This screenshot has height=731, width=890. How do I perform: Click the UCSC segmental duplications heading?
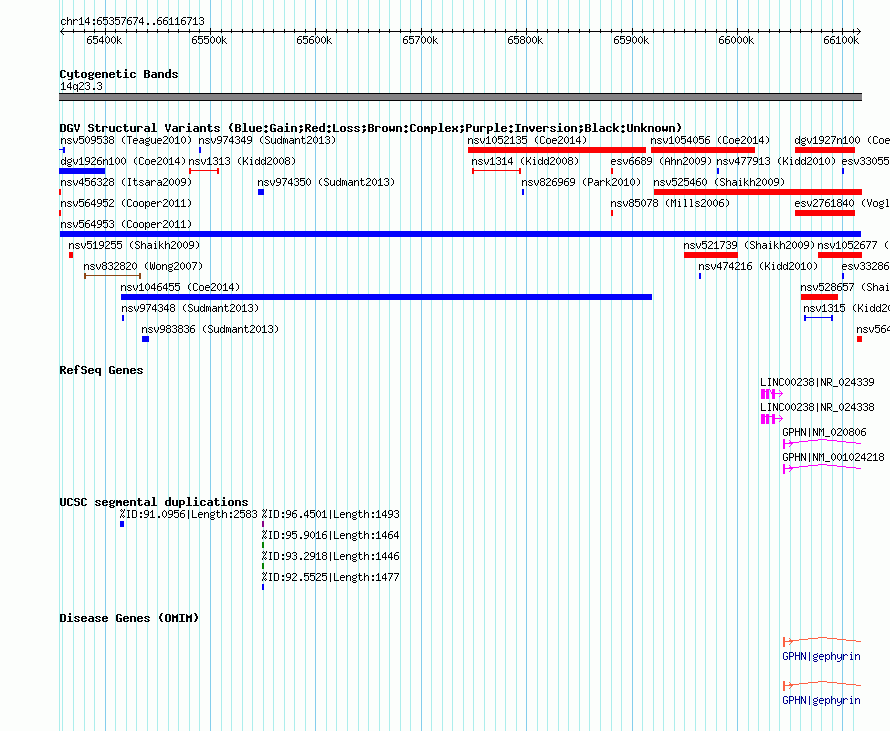click(x=154, y=502)
